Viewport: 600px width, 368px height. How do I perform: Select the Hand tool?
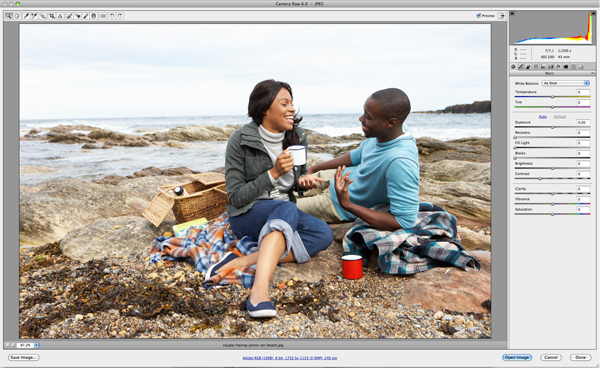(x=16, y=16)
